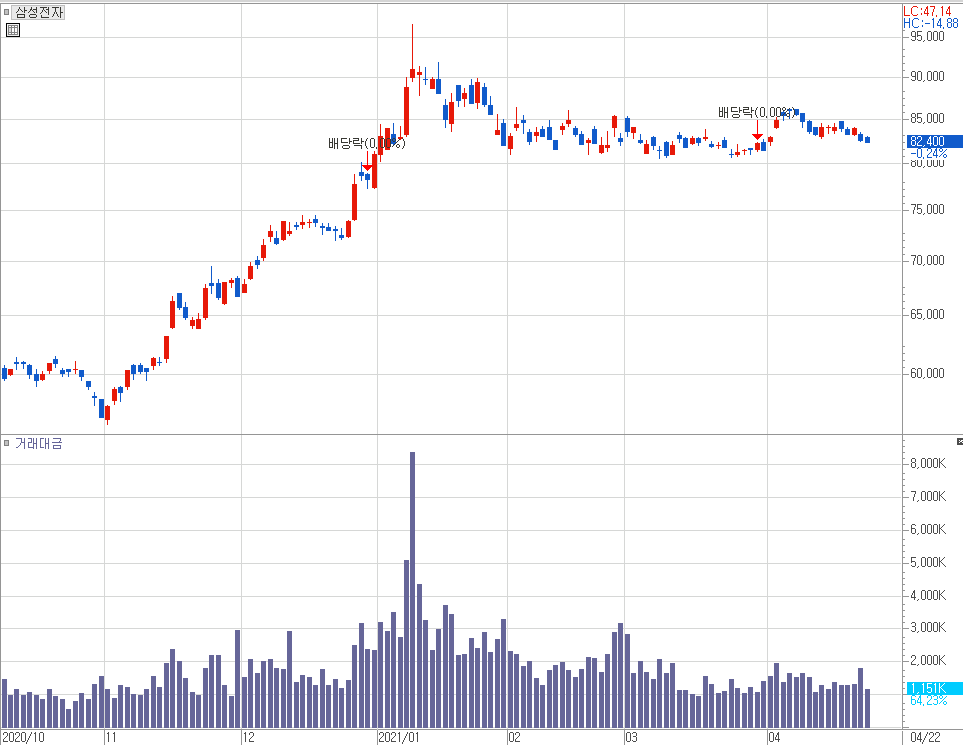Click the 2021/01 date axis label
This screenshot has width=963, height=745.
coord(398,738)
